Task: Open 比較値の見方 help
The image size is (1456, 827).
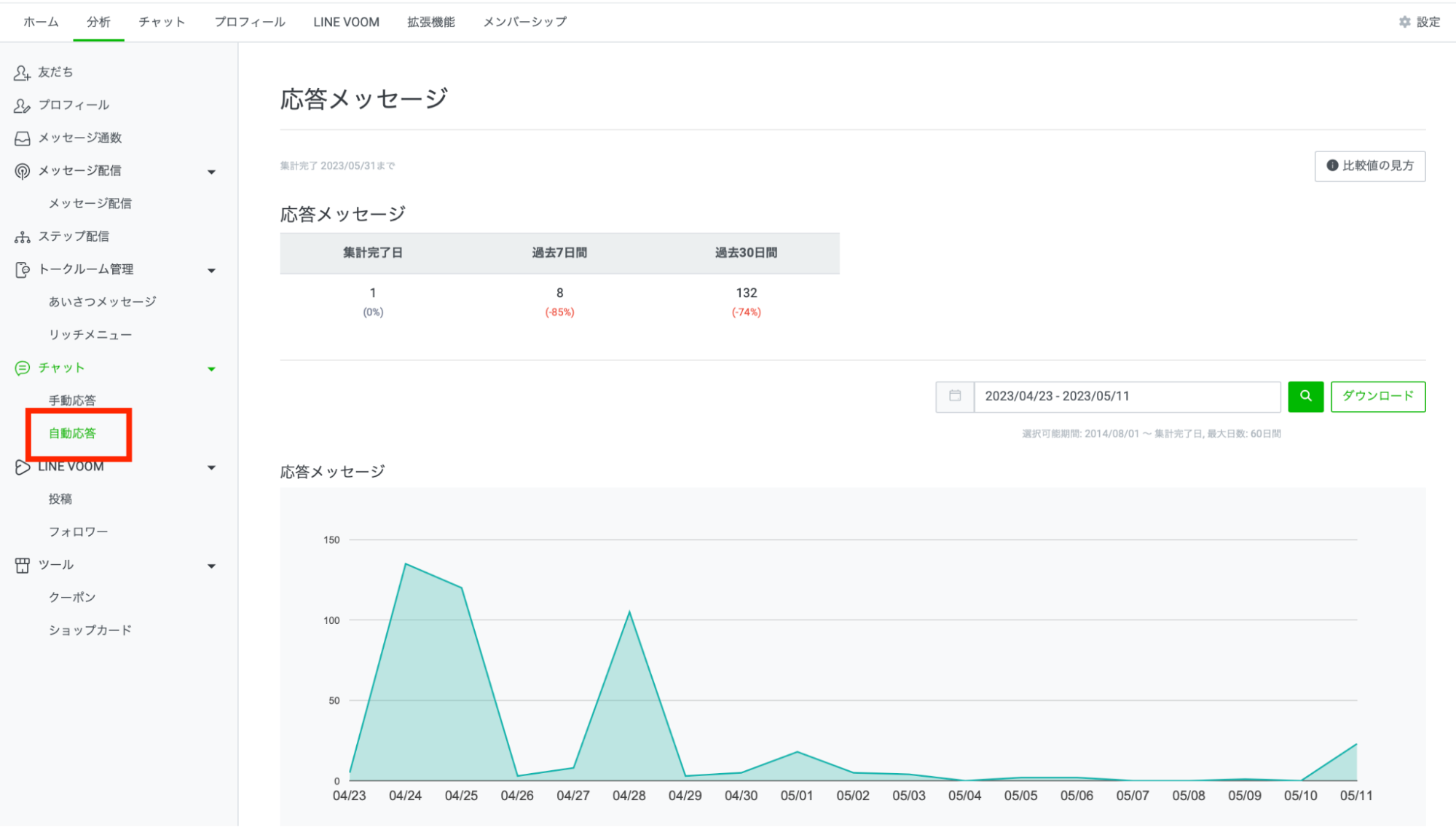Action: pos(1369,166)
